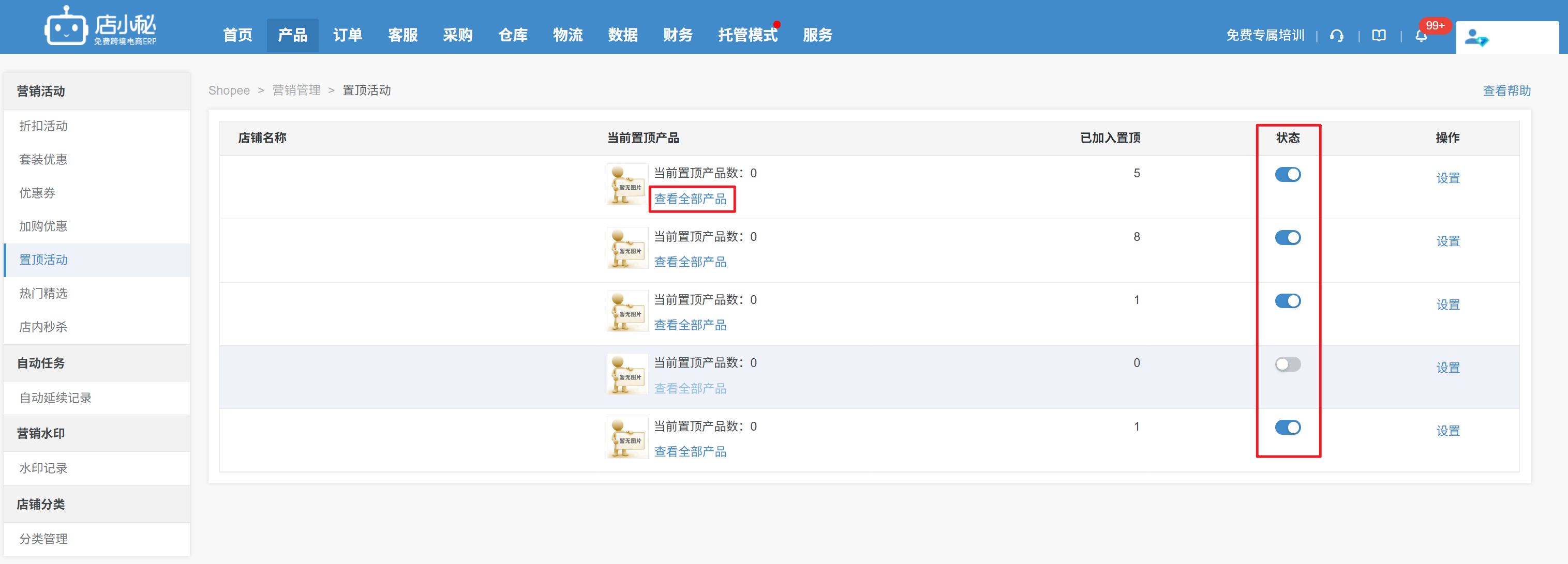Open the 托管模式 menu item
This screenshot has width=1568, height=564.
(x=747, y=35)
